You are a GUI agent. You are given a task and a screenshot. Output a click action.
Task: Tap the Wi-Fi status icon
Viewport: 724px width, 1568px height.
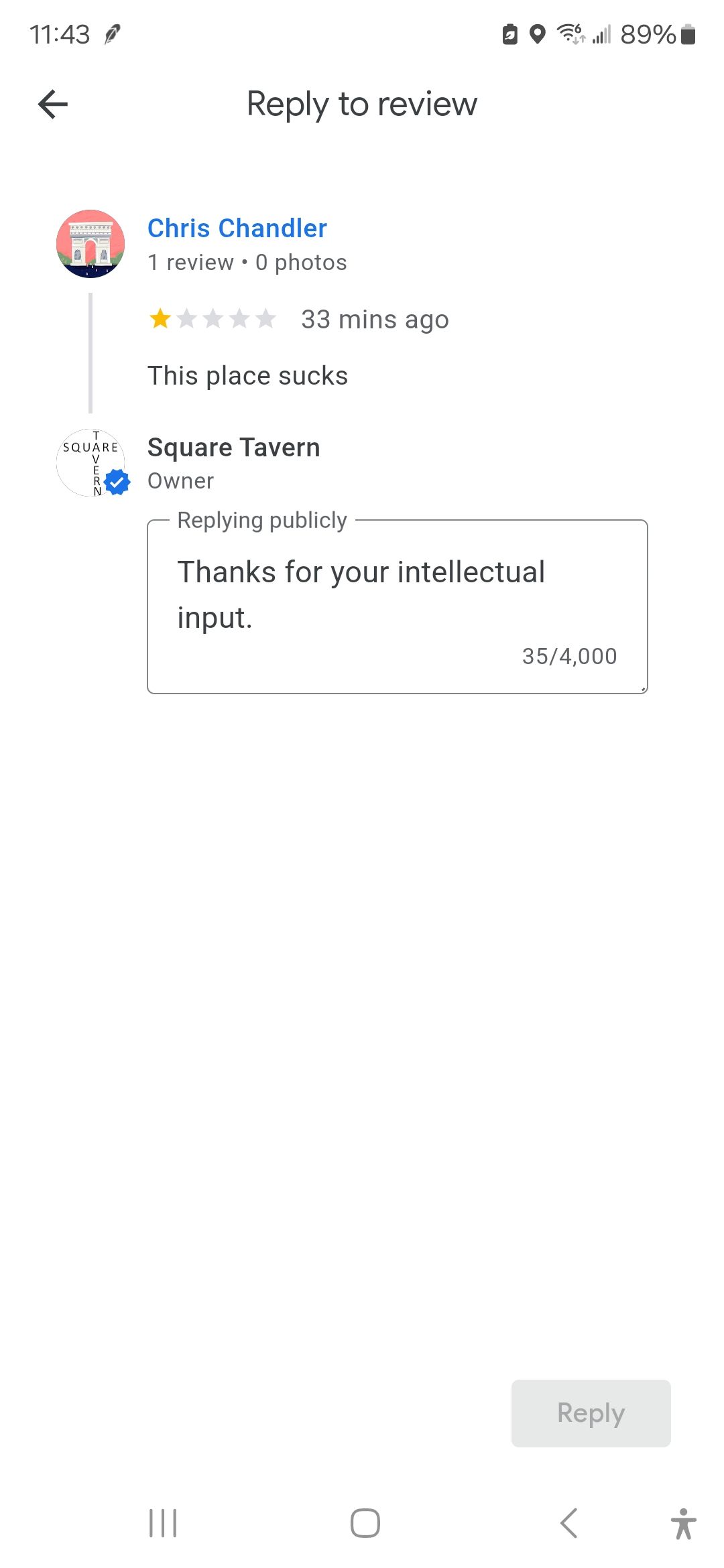tap(571, 34)
